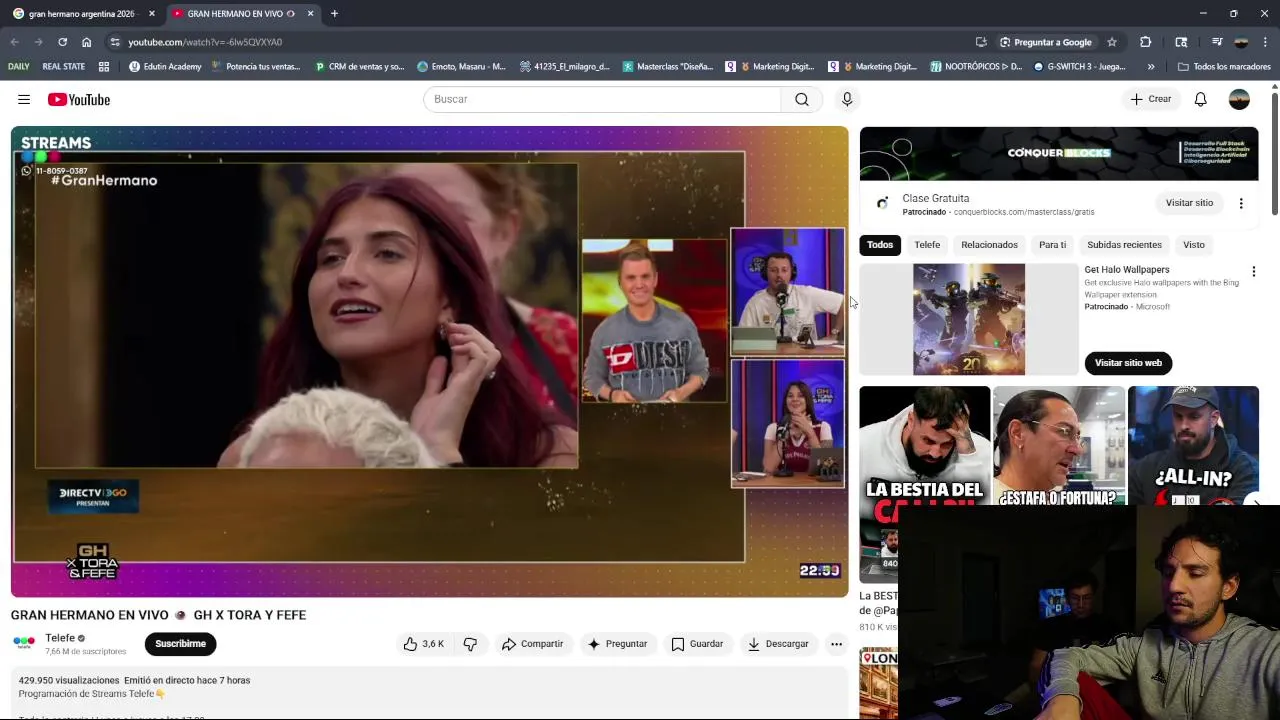Open the Telefe channel name link

tap(60, 638)
